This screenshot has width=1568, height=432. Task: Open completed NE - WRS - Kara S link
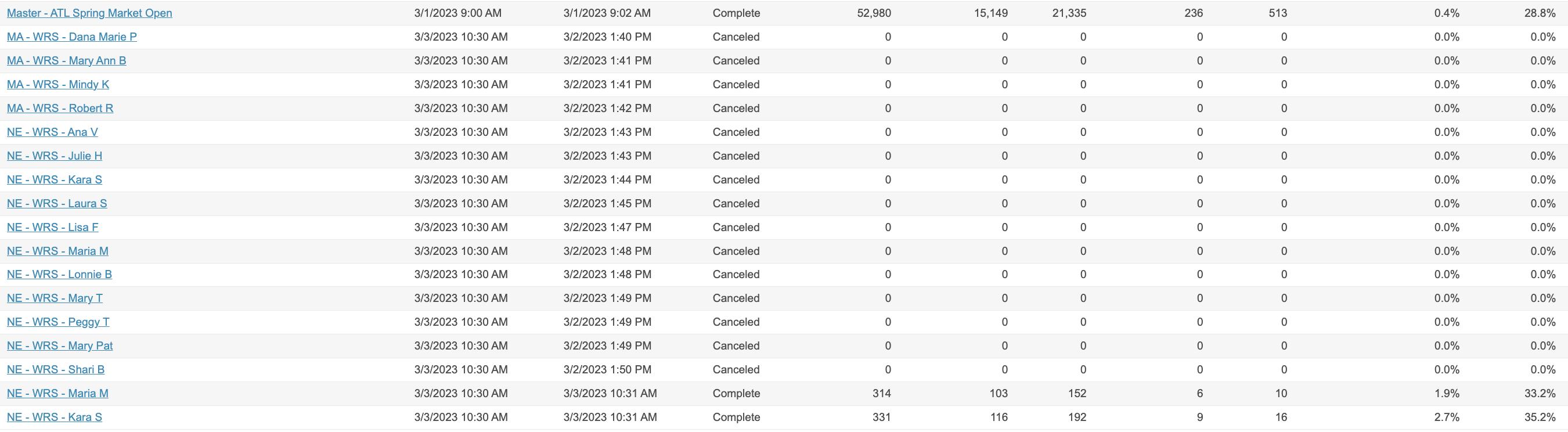click(54, 416)
